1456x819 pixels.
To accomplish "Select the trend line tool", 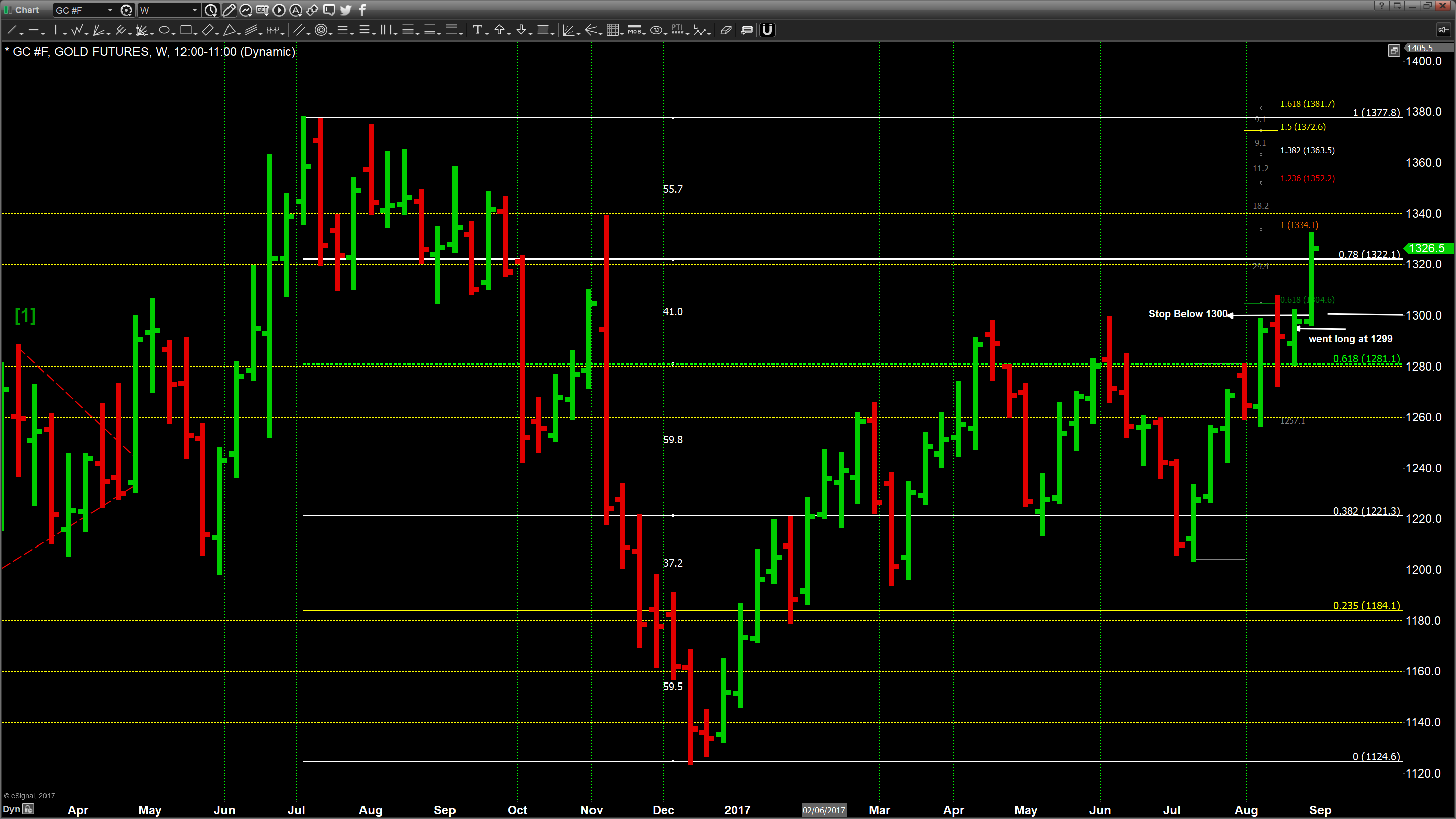I will click(x=12, y=30).
